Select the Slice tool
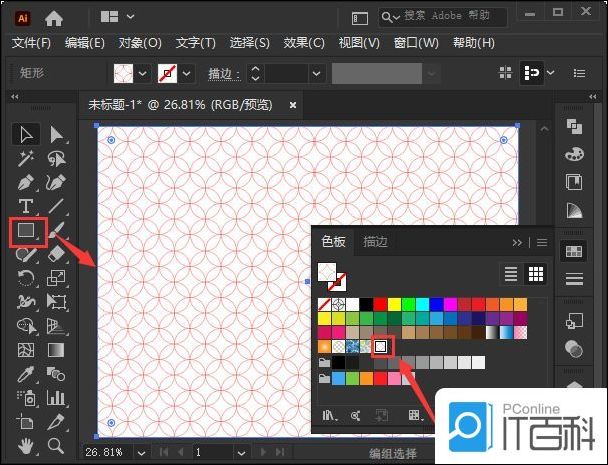This screenshot has width=608, height=465. (x=57, y=422)
